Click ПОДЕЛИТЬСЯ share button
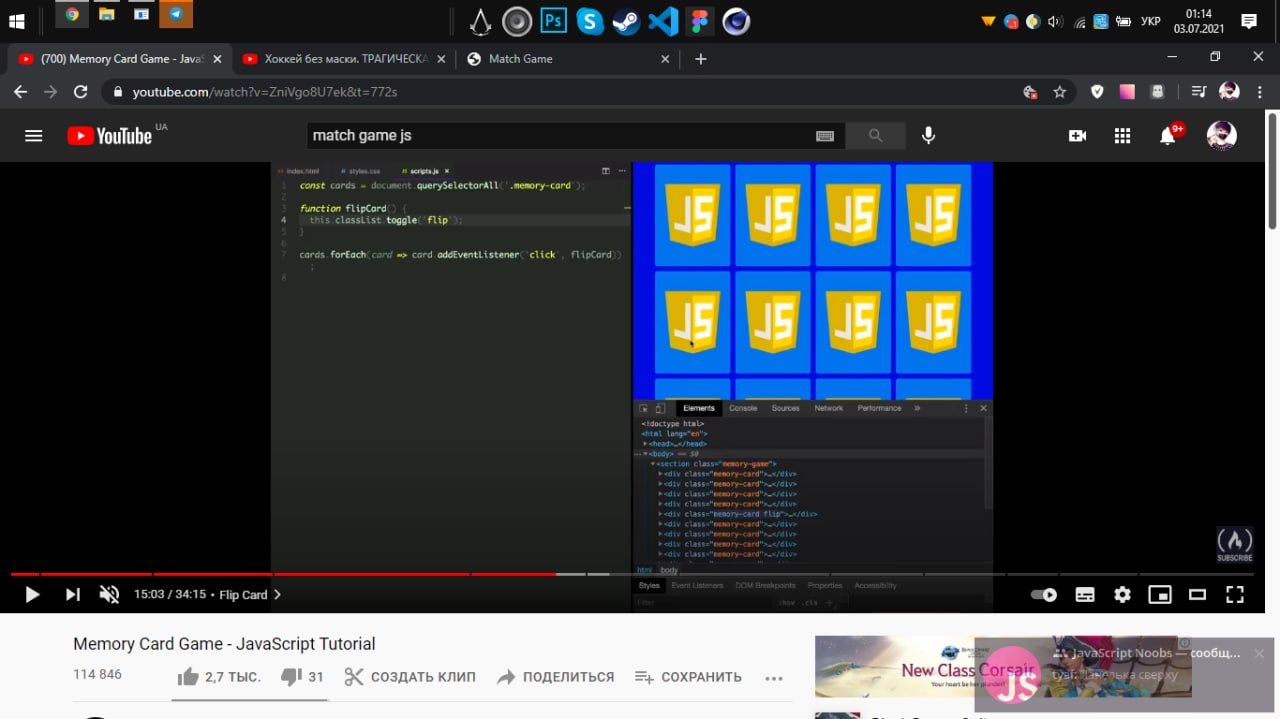The width and height of the screenshot is (1280, 719). pos(556,677)
